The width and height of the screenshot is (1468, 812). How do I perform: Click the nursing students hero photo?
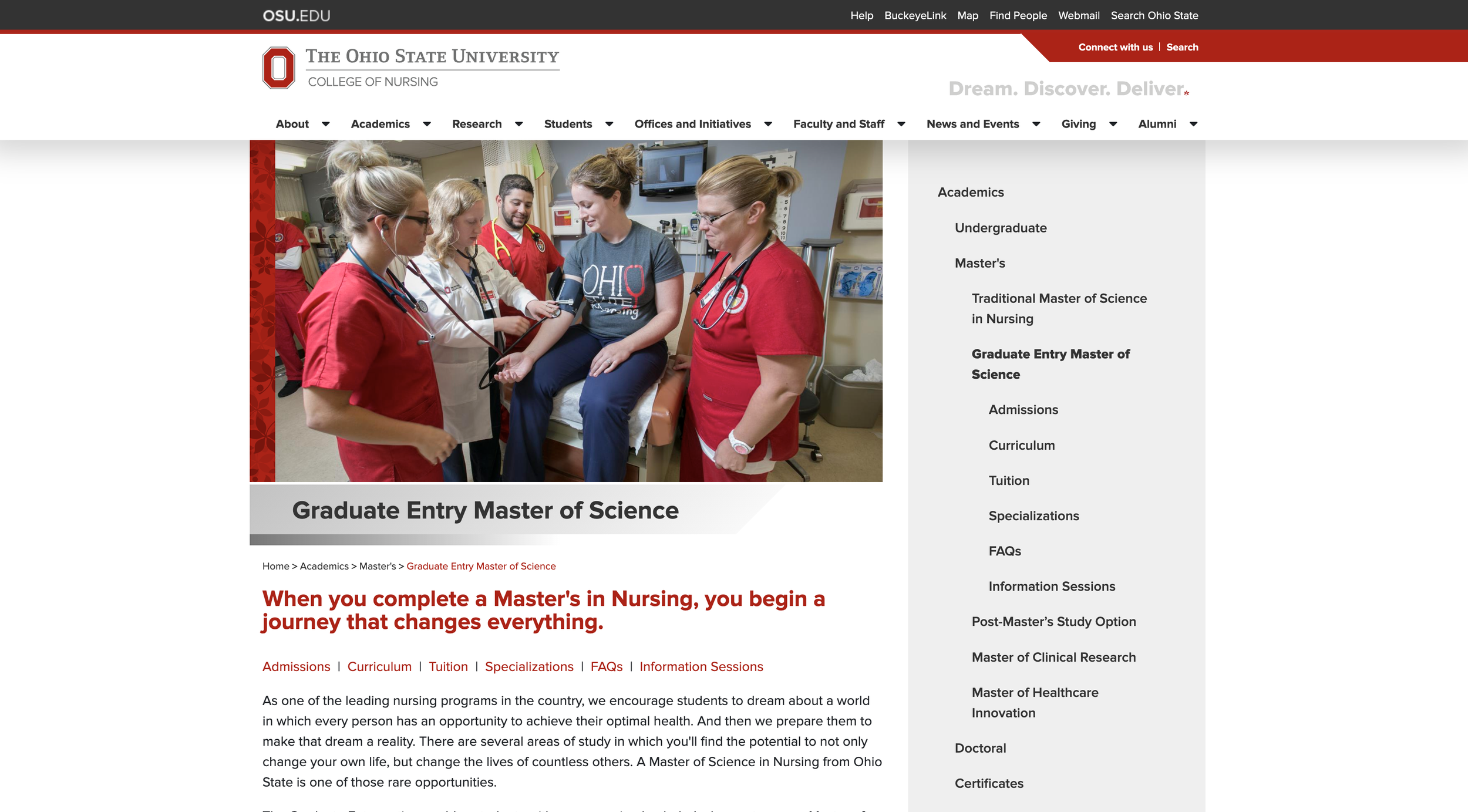[578, 311]
